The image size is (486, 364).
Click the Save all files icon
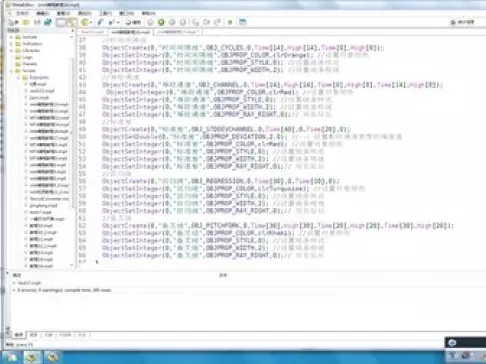[48, 22]
